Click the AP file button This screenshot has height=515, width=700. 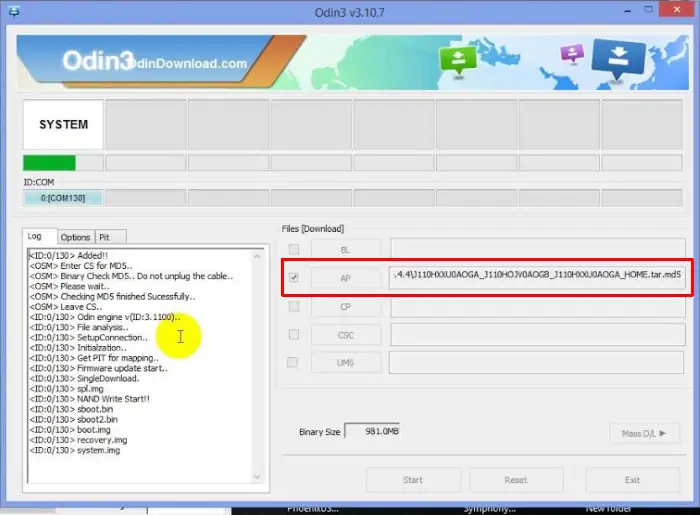click(346, 278)
